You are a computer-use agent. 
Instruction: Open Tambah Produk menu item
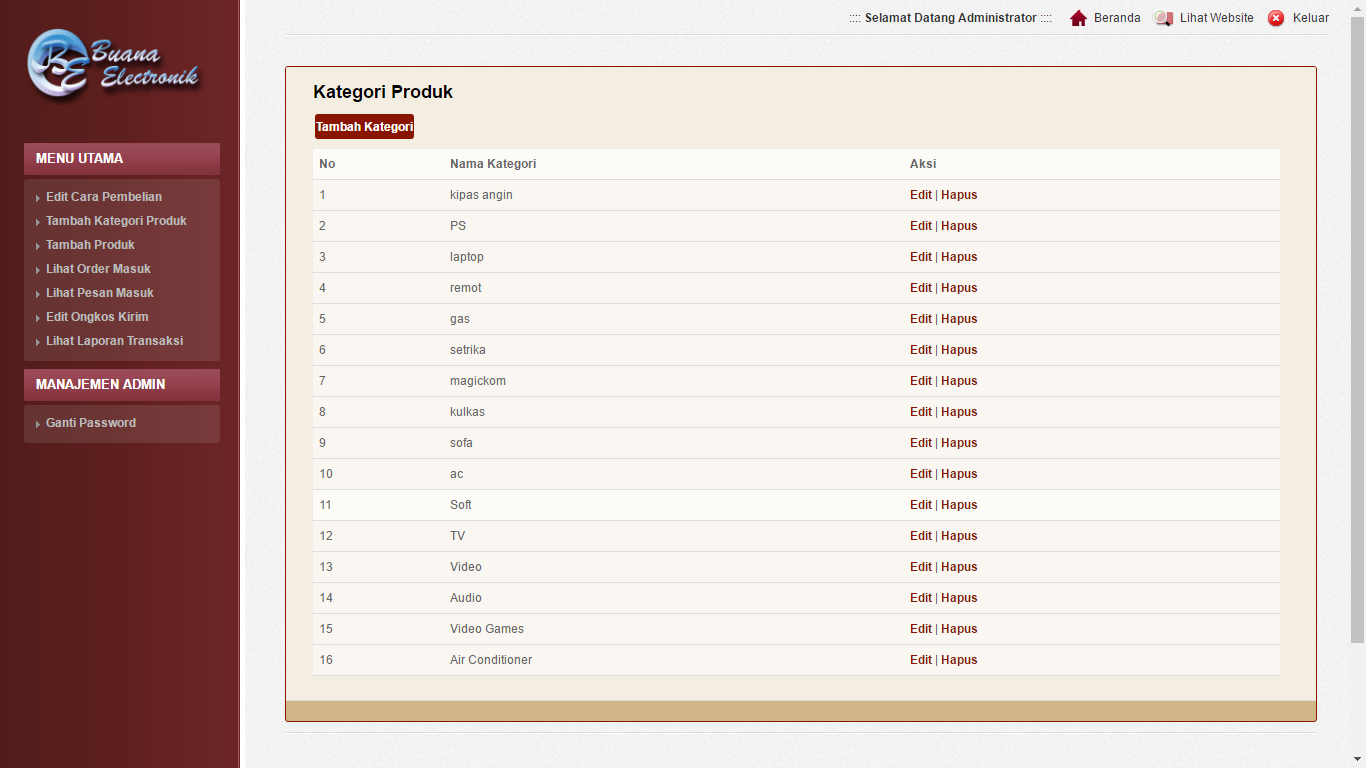click(90, 245)
